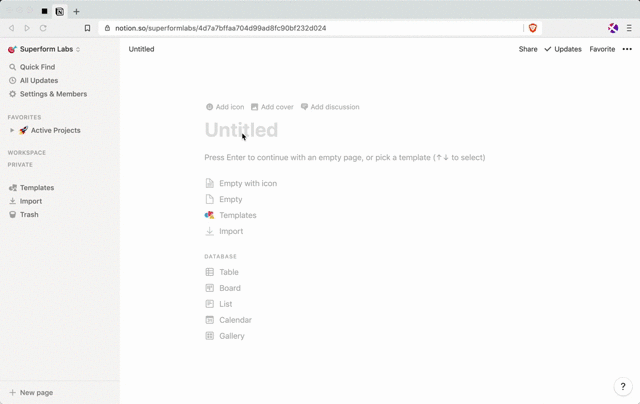Click the Trash text label
This screenshot has height=404, width=640.
29,215
